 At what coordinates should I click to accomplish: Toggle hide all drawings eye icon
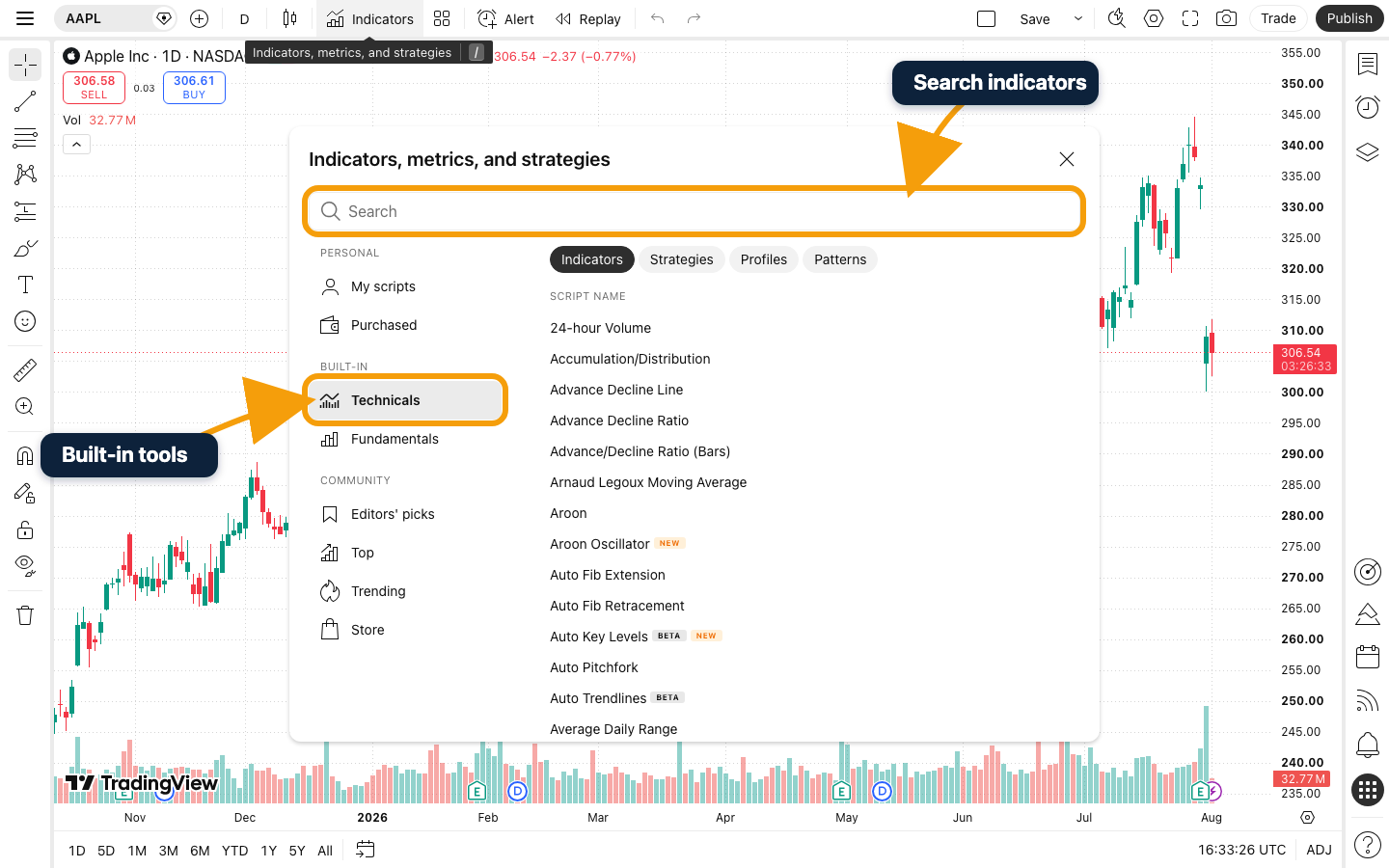pos(25,565)
